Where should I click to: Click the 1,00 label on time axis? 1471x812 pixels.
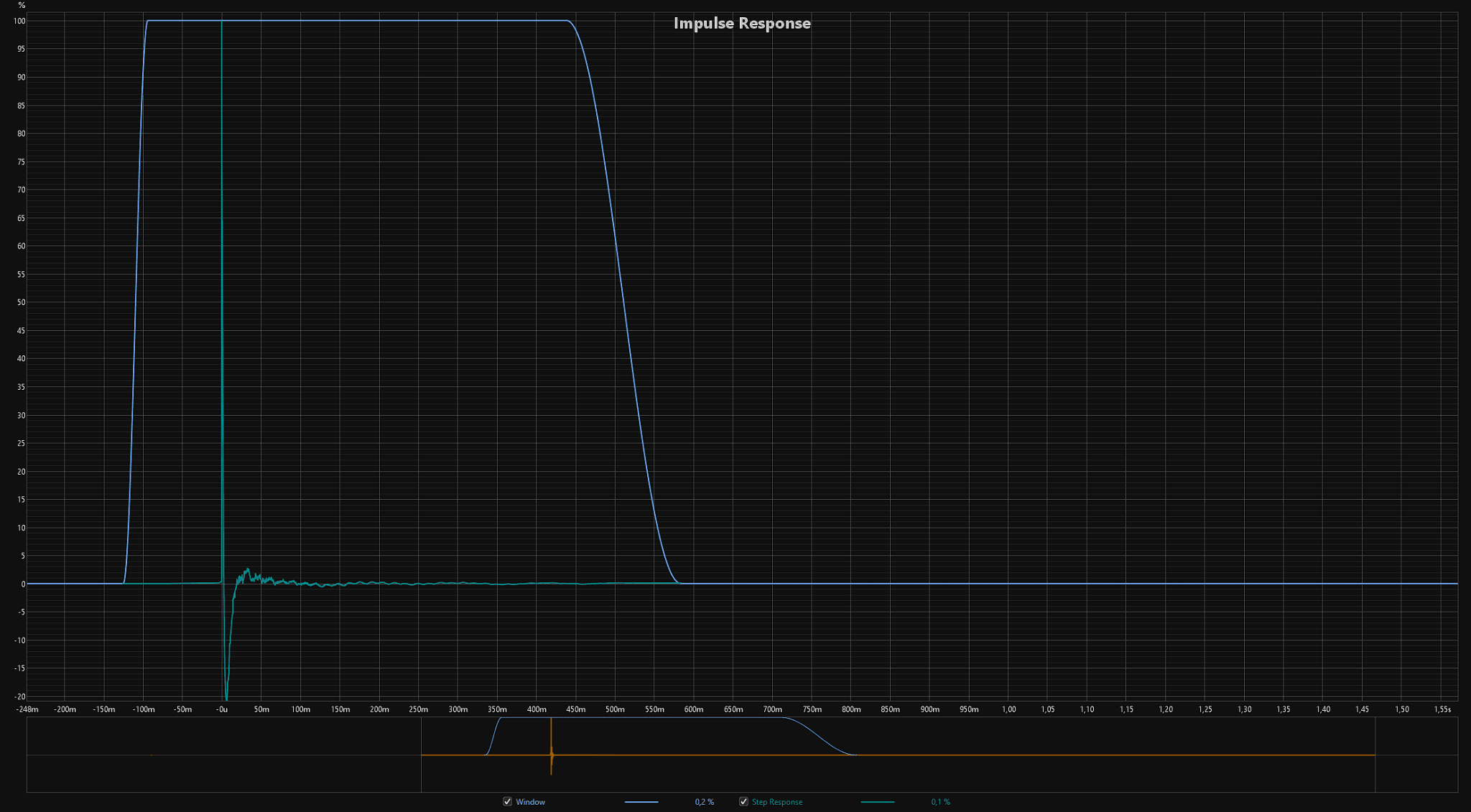click(1008, 709)
